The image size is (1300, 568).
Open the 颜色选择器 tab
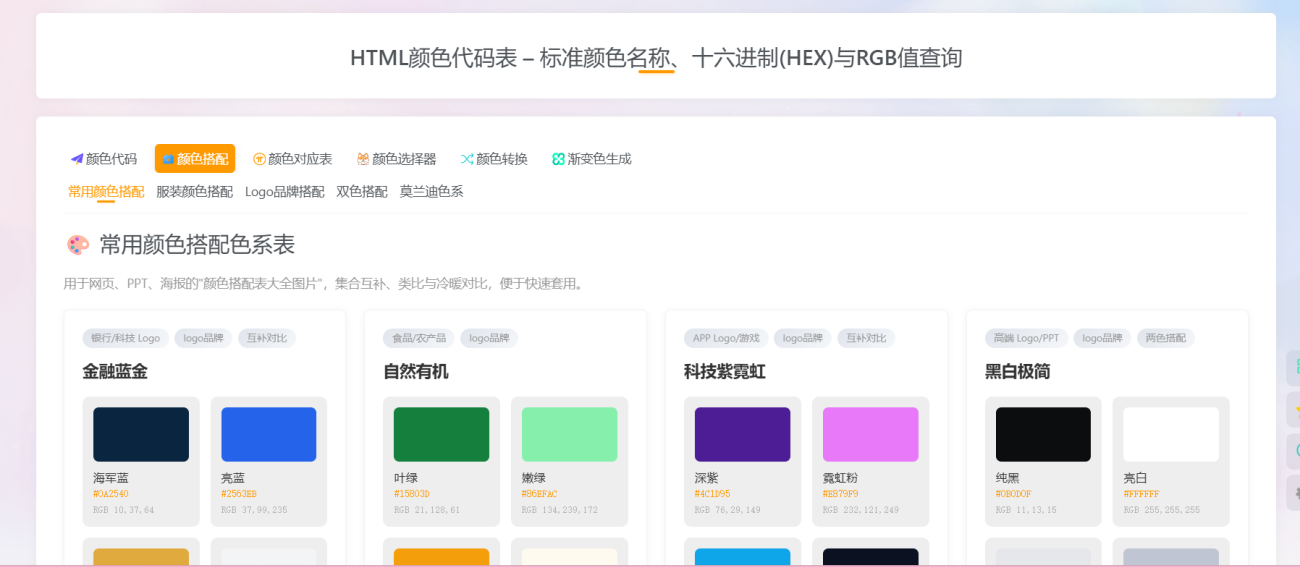[x=397, y=158]
